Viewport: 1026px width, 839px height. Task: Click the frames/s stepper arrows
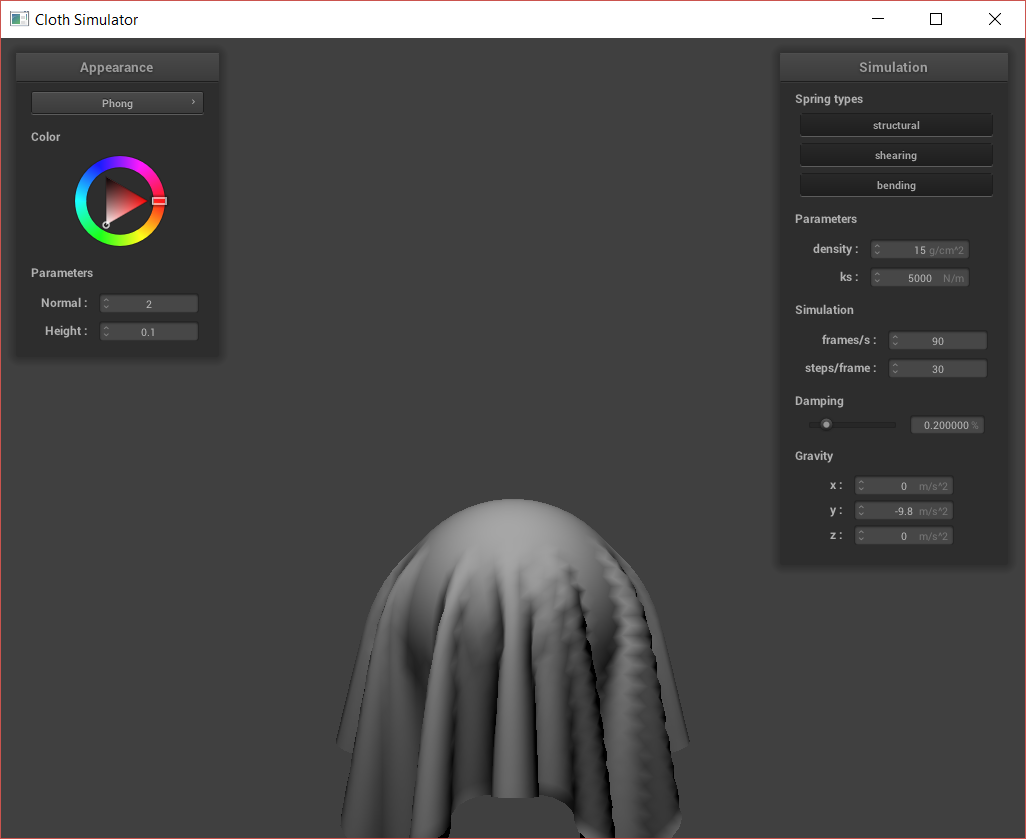pos(895,341)
